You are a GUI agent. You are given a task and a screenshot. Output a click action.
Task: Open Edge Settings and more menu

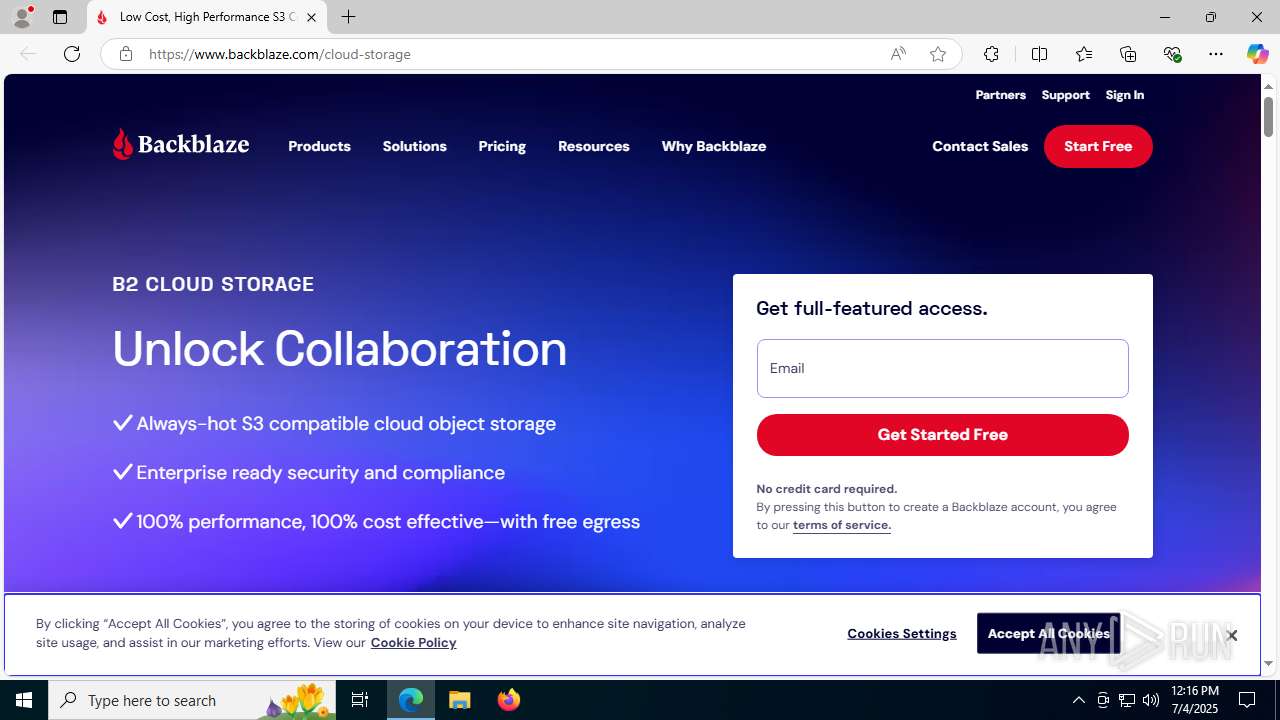pos(1216,54)
